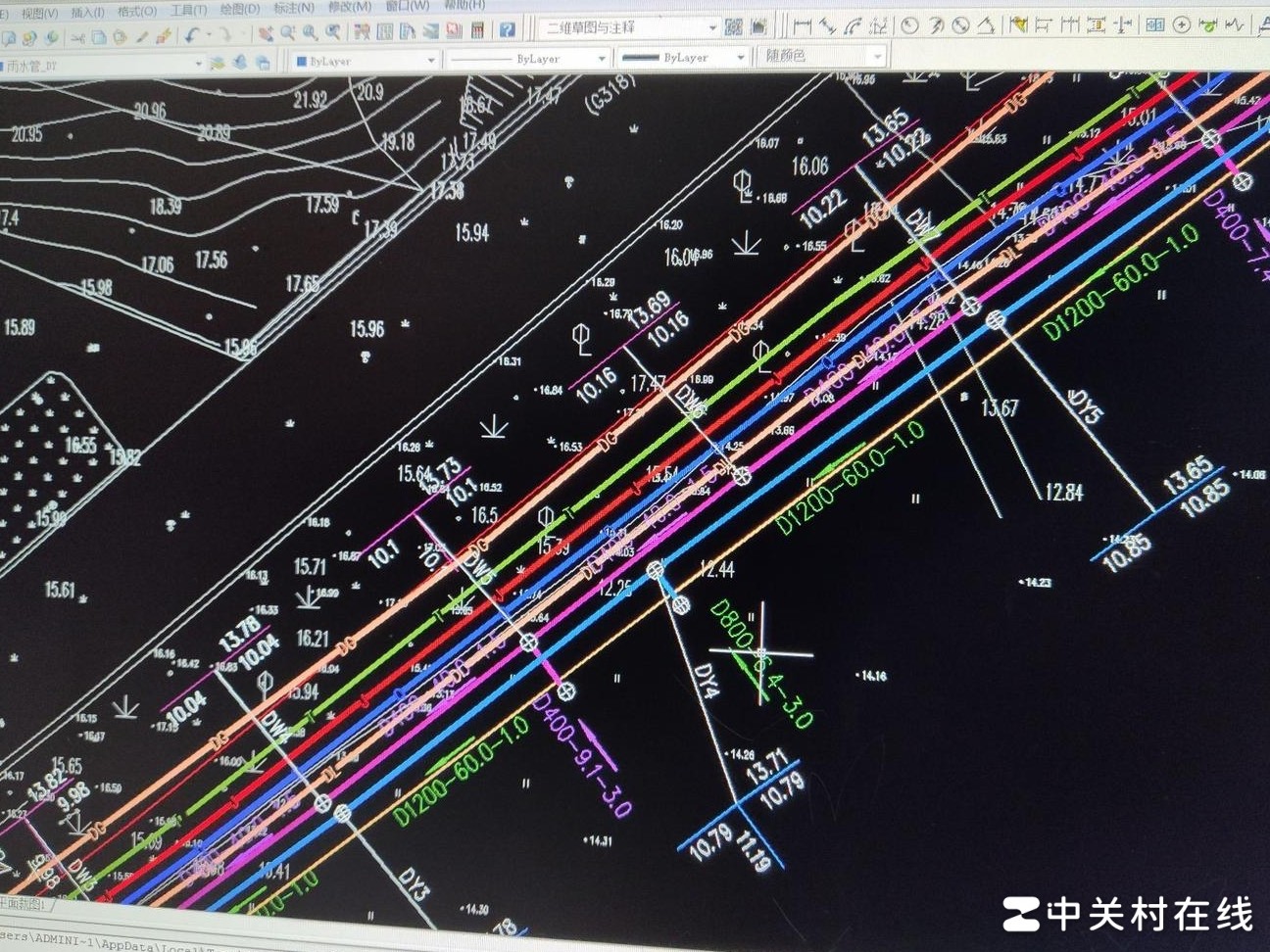Open the QuickCalc calculator icon

477,30
